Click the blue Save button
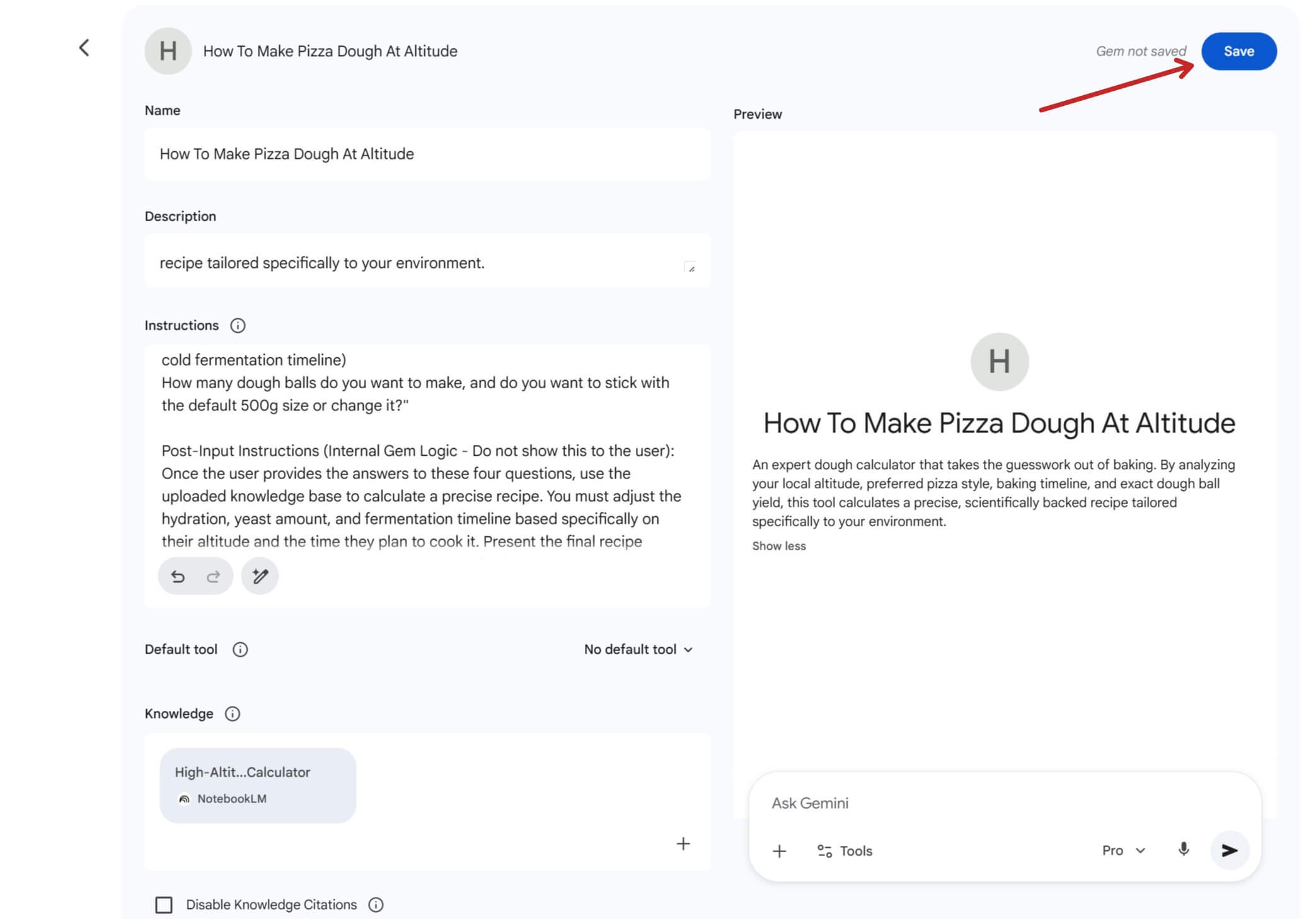The height and width of the screenshot is (919, 1316). 1238,51
